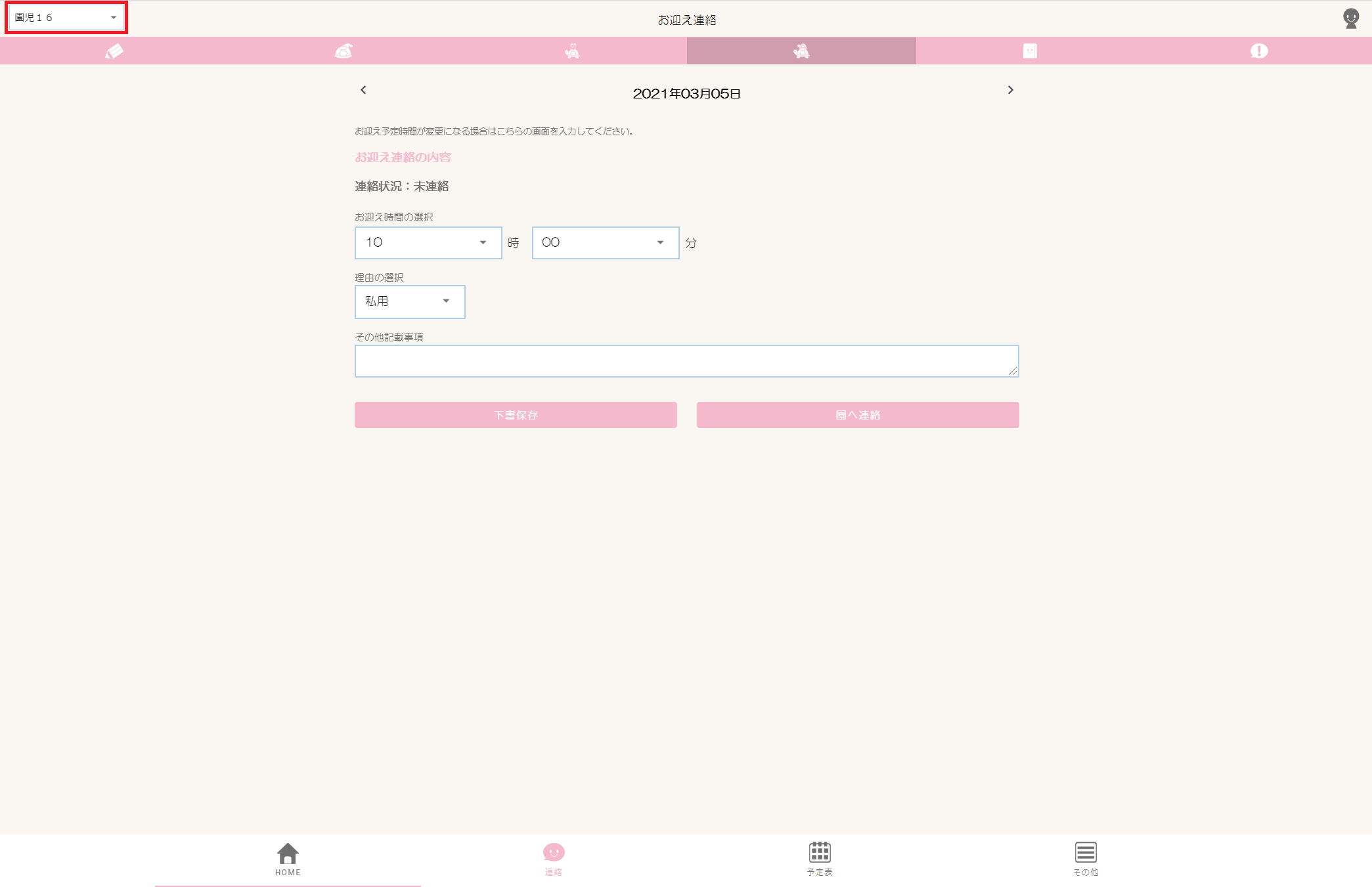Click the お迎え連絡の内容 heading

(403, 158)
